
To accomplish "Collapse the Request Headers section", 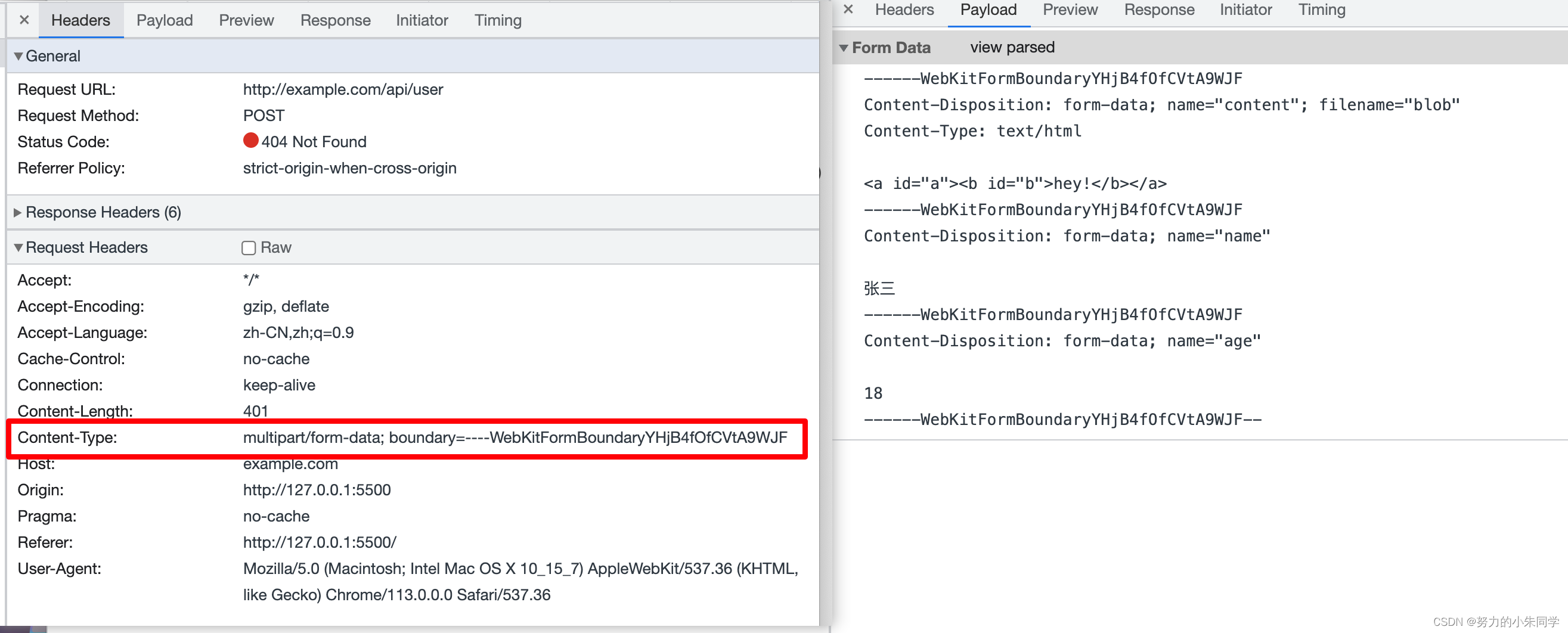I will click(18, 248).
